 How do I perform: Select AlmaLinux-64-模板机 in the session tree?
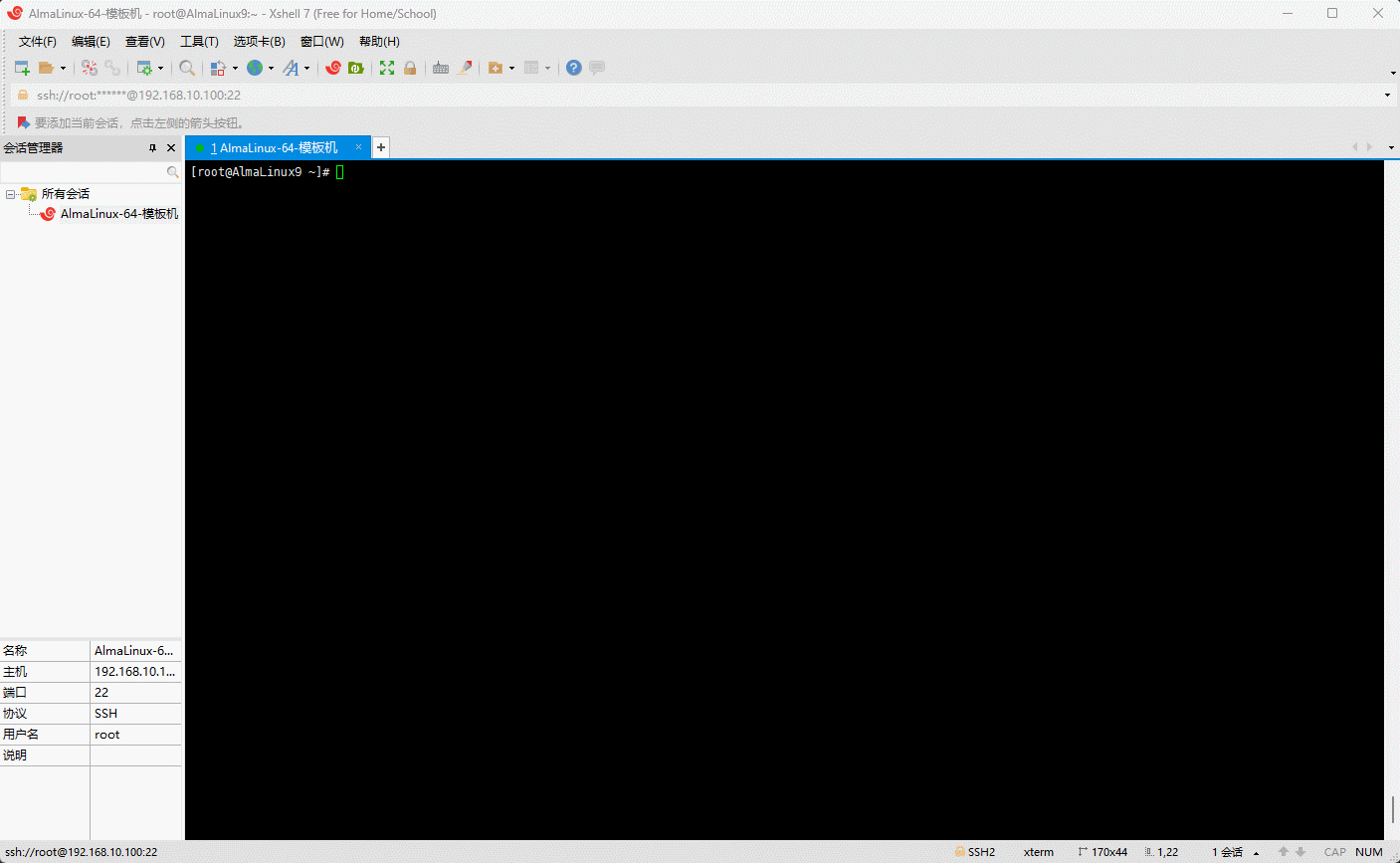tap(118, 214)
